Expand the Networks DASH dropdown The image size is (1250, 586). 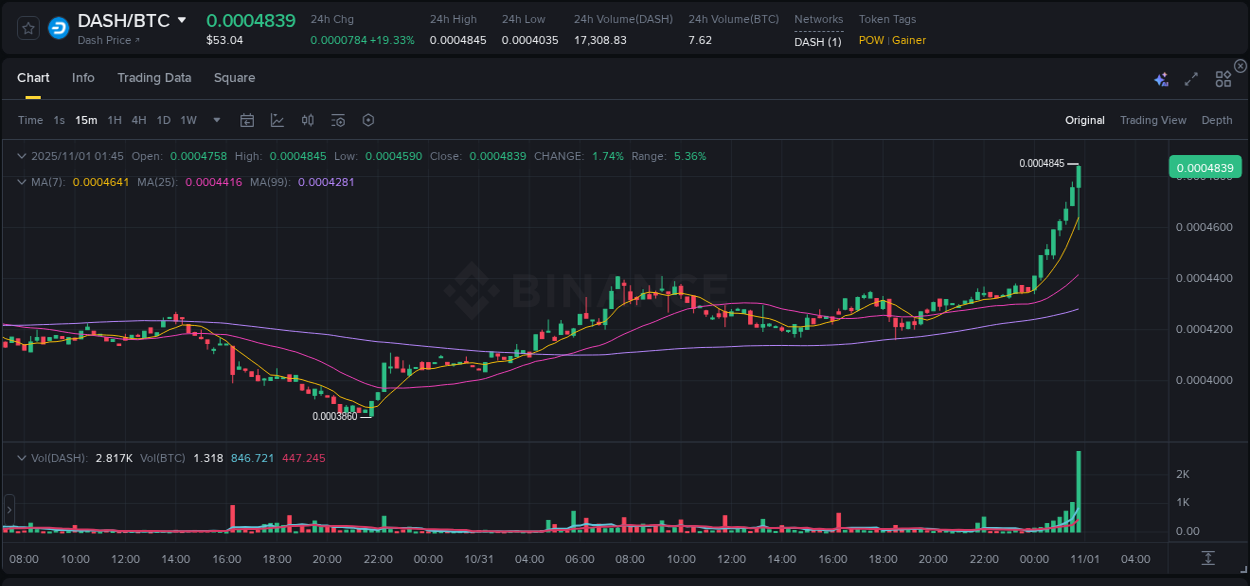[x=817, y=41]
